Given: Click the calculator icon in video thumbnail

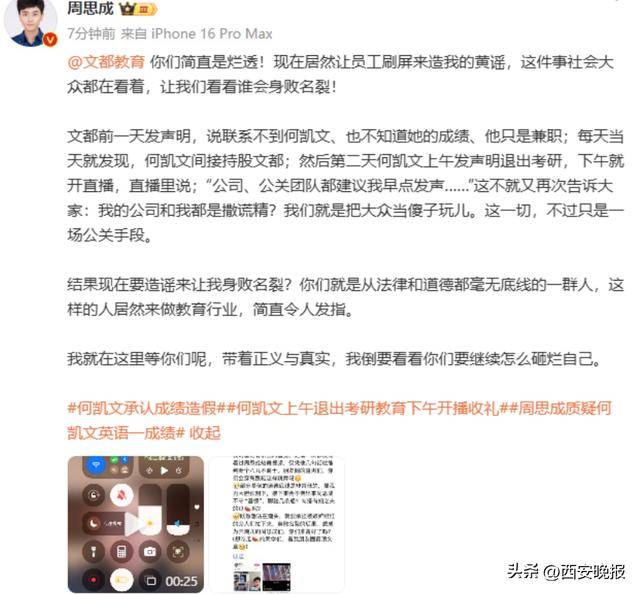Looking at the screenshot, I should [122, 552].
